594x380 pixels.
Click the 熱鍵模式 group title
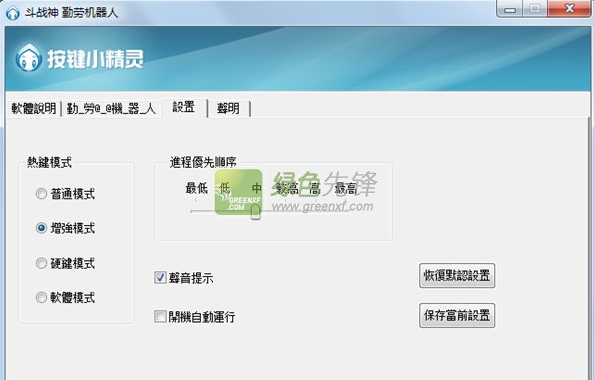coord(49,163)
